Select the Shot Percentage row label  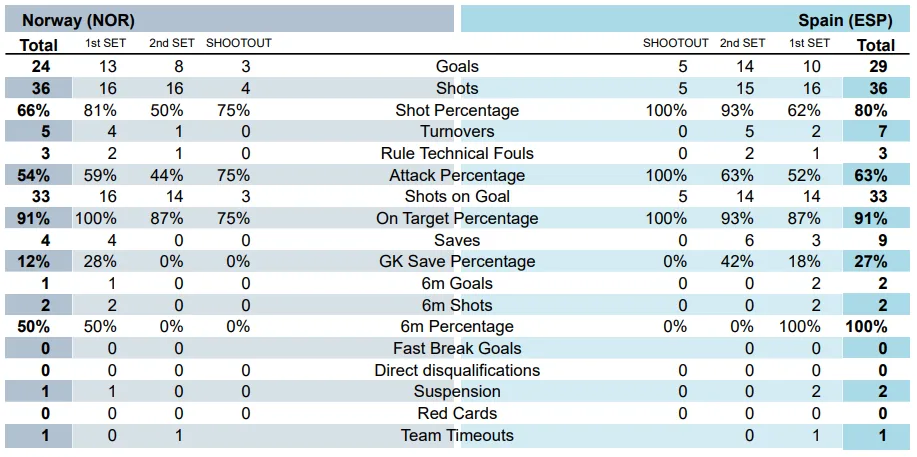457,110
